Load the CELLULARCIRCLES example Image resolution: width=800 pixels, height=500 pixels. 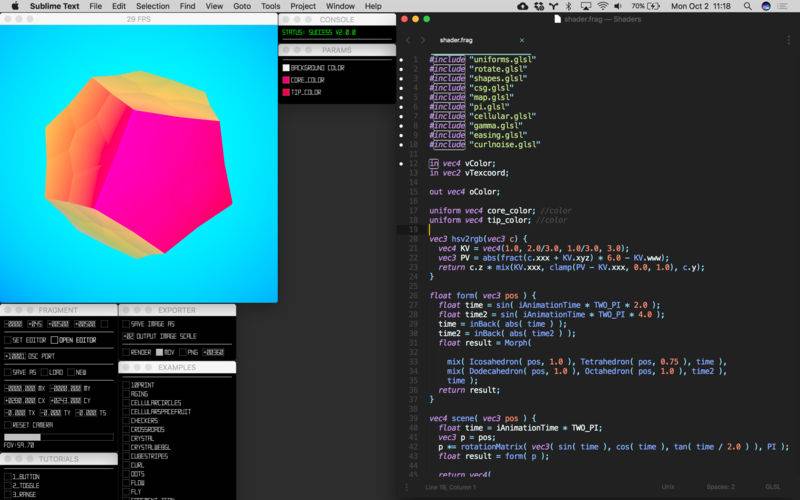pos(152,403)
